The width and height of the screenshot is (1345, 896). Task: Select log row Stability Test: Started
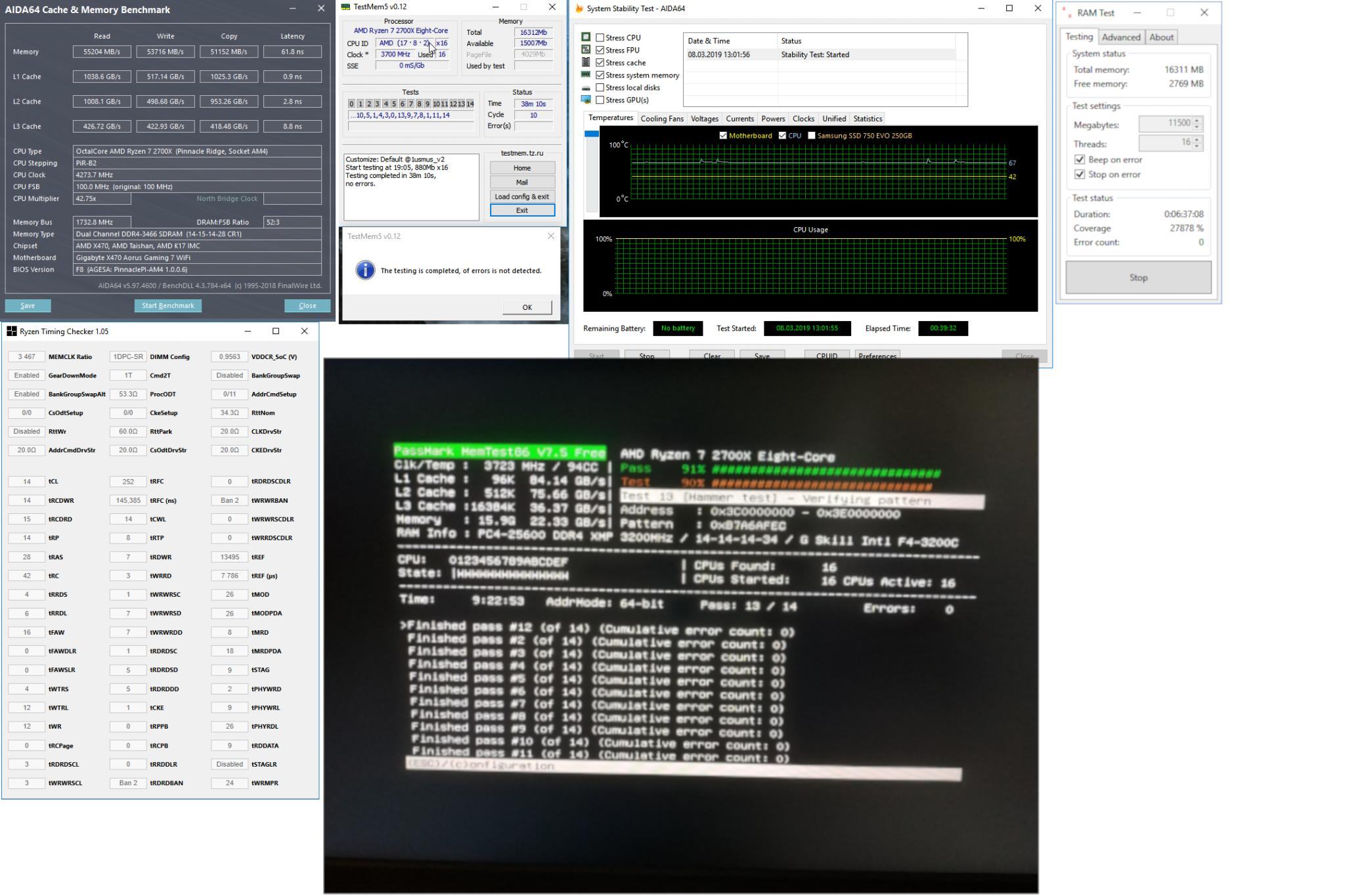tap(820, 54)
